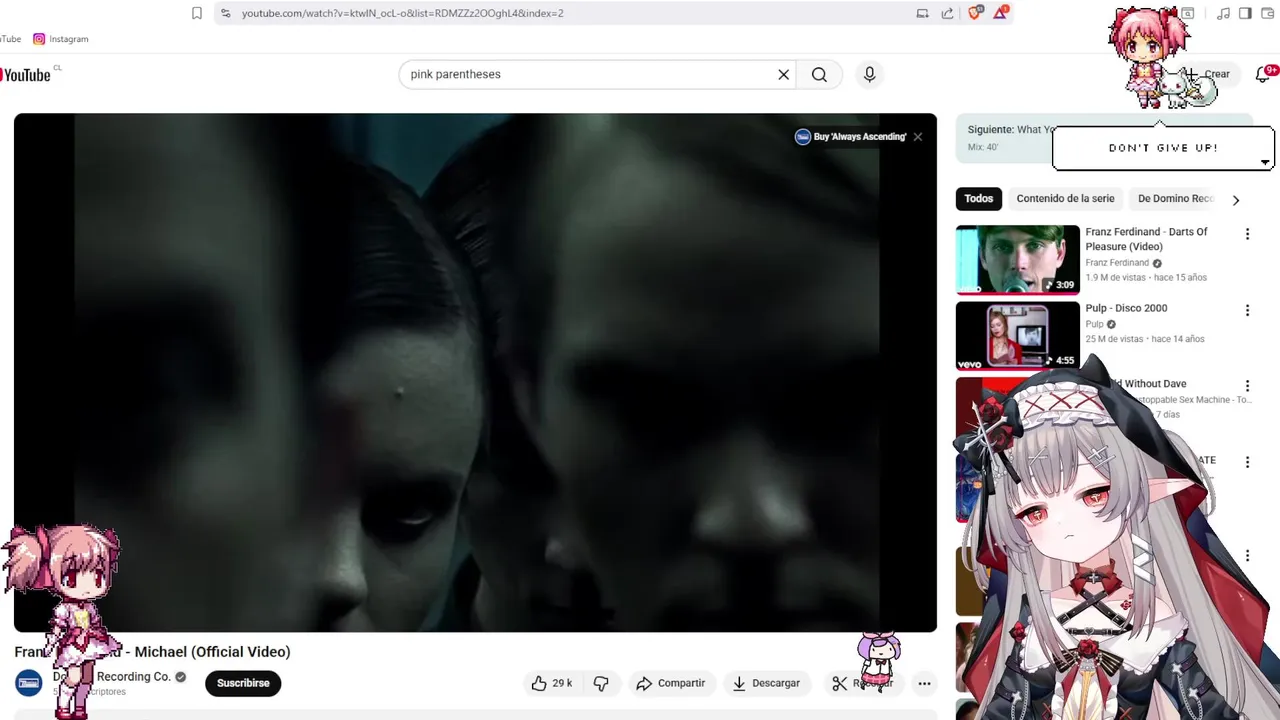
Task: Select 'Contenido de la serie' chip
Action: (1065, 198)
